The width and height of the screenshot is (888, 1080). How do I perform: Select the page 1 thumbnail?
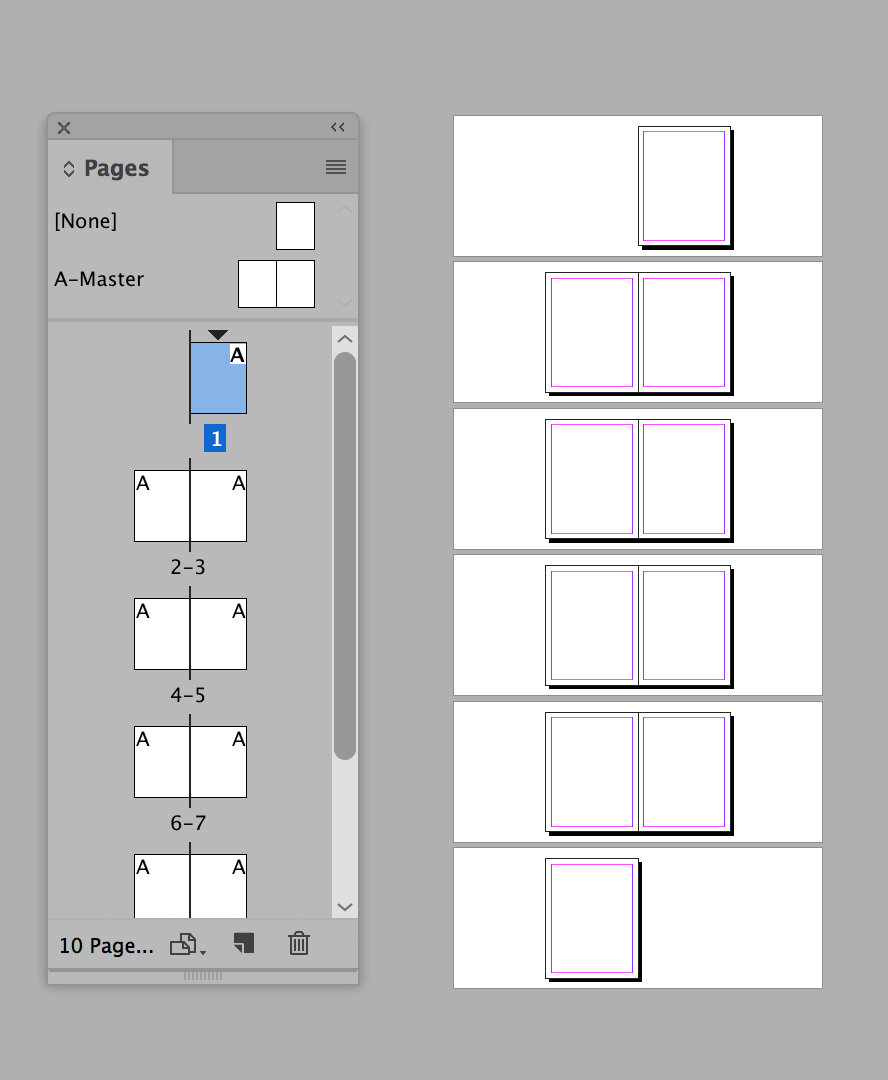[218, 378]
